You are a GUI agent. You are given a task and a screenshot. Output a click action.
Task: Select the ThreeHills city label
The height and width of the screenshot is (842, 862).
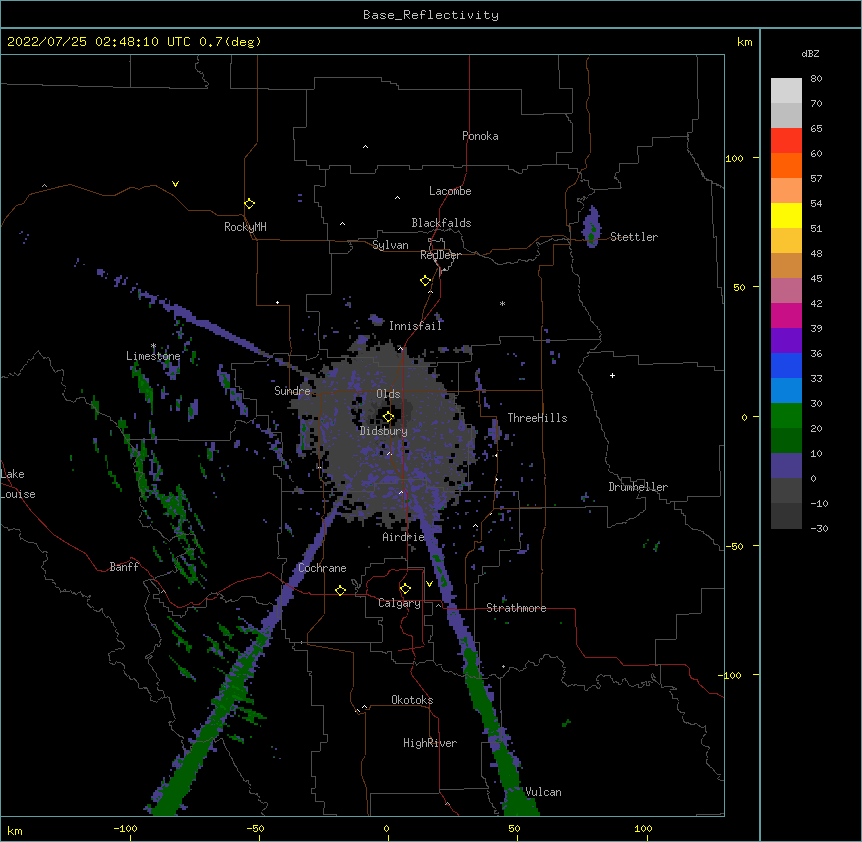pos(537,418)
